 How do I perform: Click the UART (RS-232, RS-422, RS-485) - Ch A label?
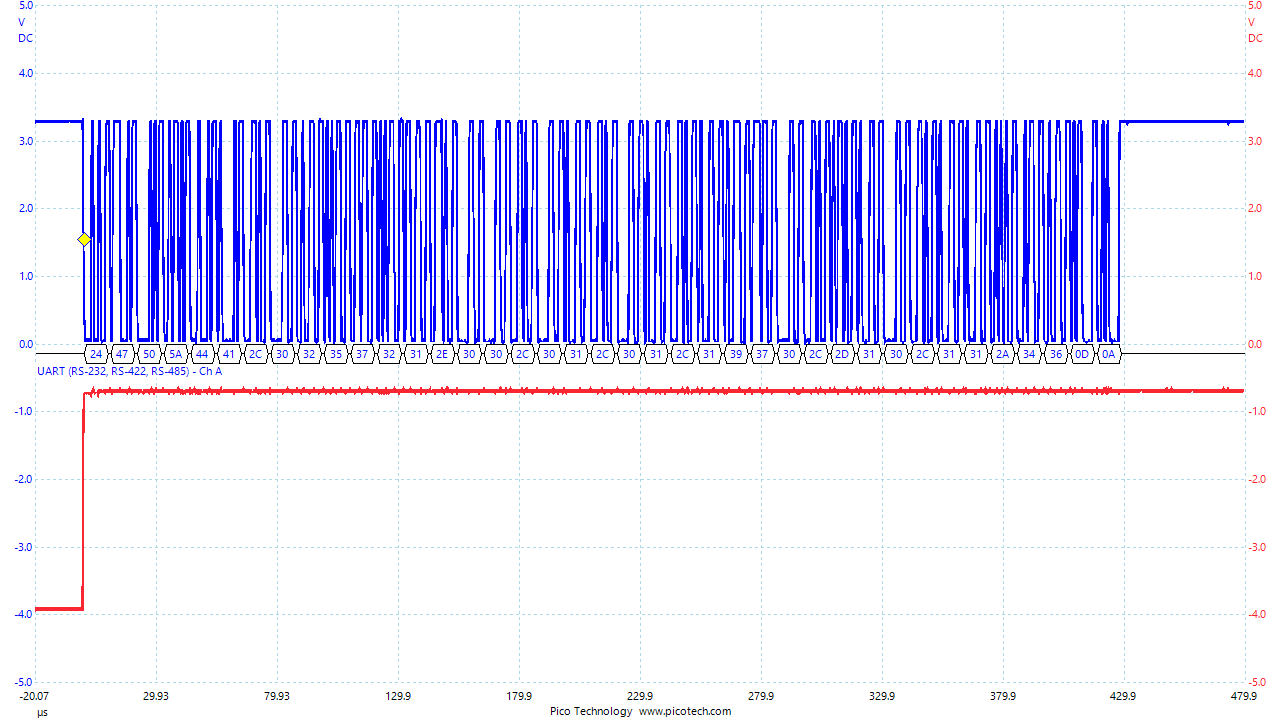(x=129, y=371)
